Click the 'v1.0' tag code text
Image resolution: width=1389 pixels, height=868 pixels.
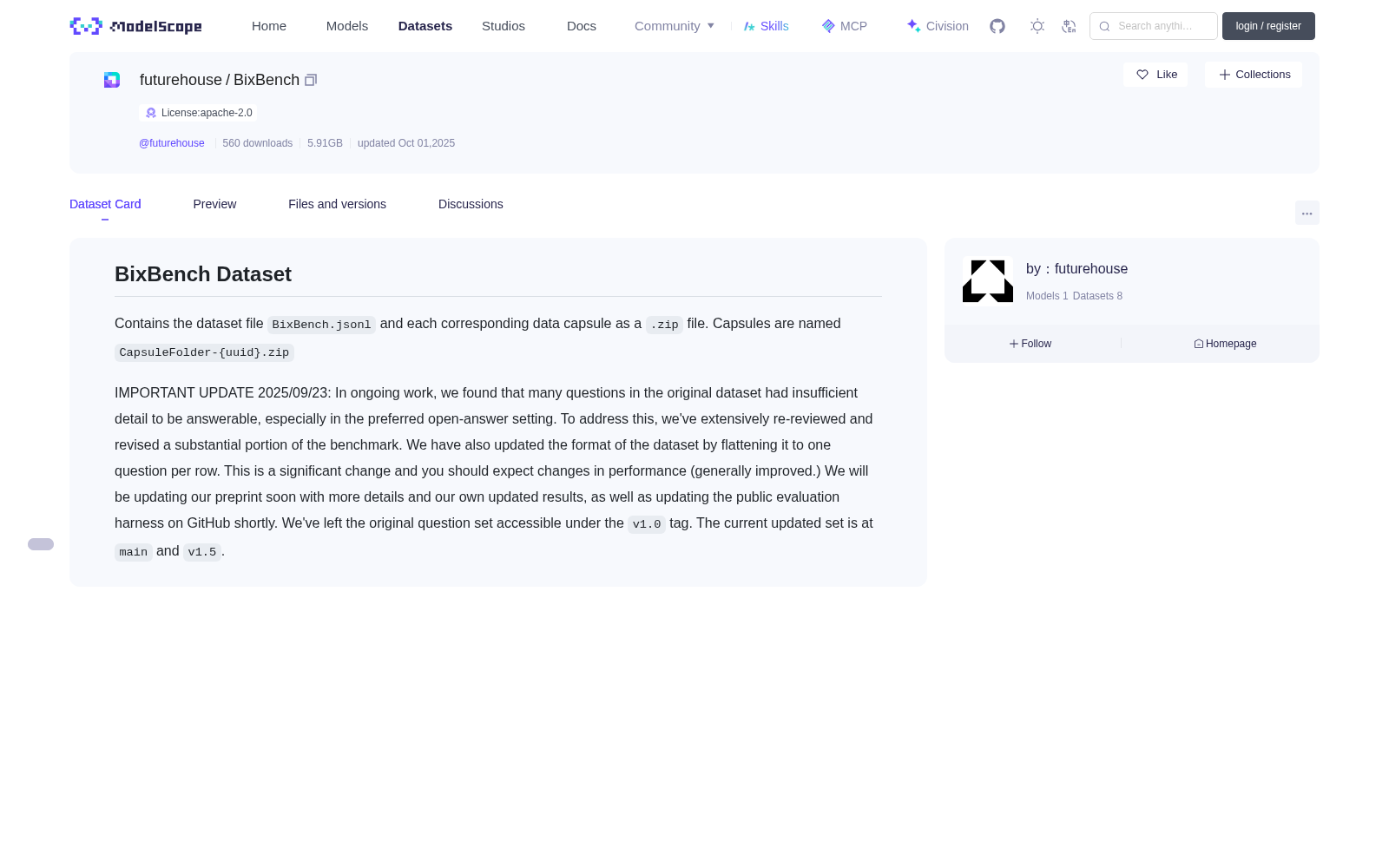pos(647,524)
